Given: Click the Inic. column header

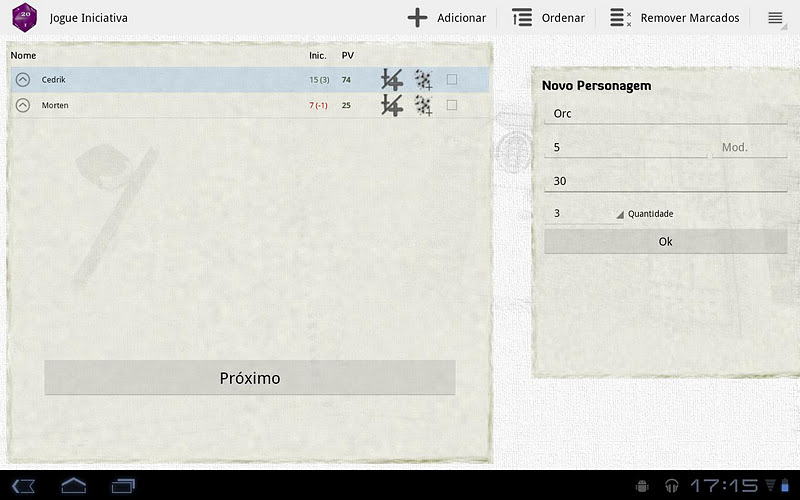Looking at the screenshot, I should tap(317, 55).
